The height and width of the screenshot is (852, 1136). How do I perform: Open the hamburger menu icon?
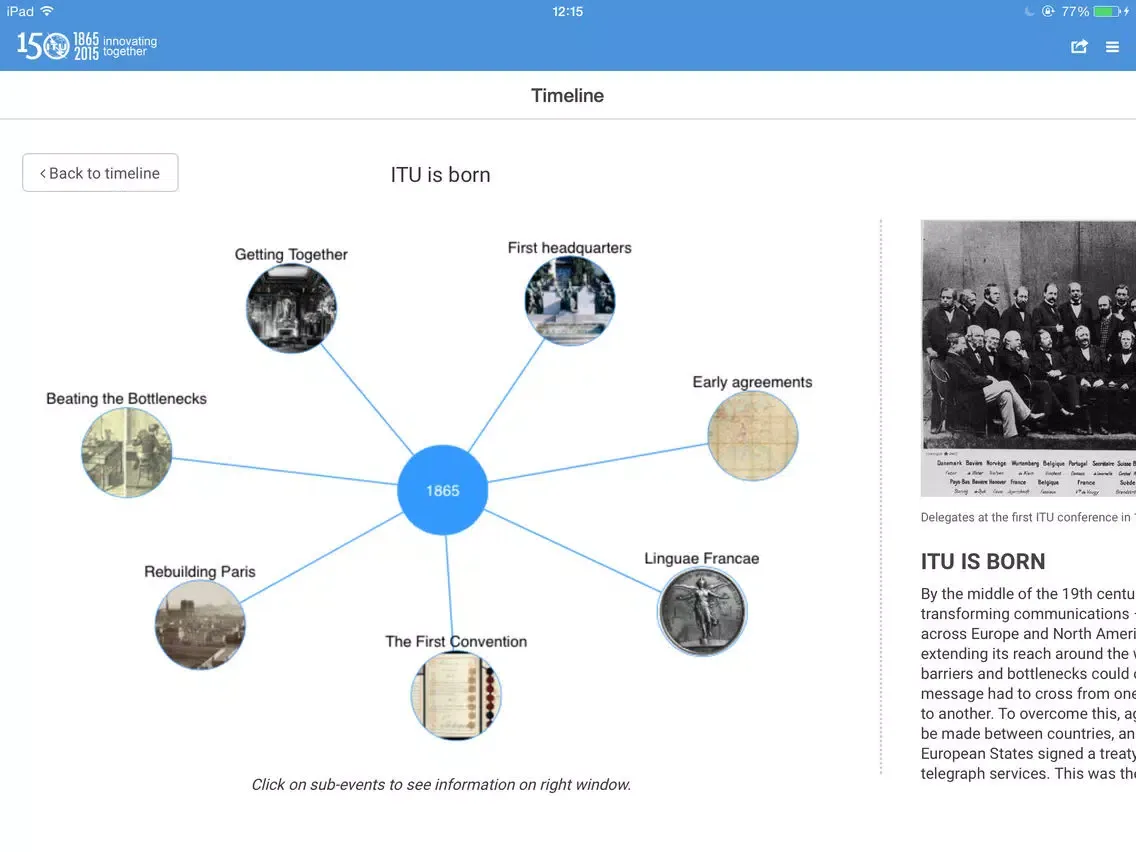point(1112,46)
